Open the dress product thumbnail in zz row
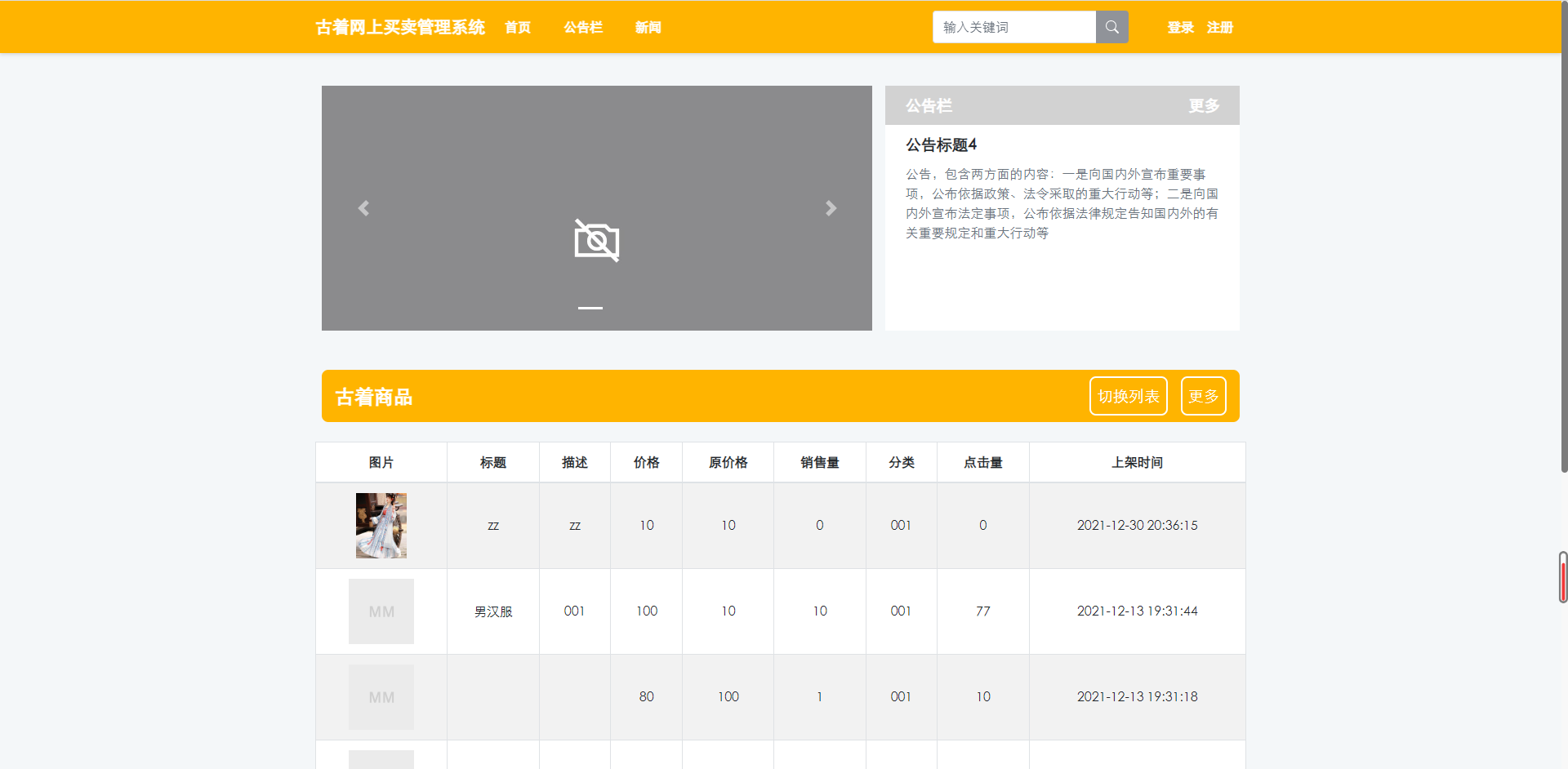This screenshot has width=1568, height=769. 381,526
